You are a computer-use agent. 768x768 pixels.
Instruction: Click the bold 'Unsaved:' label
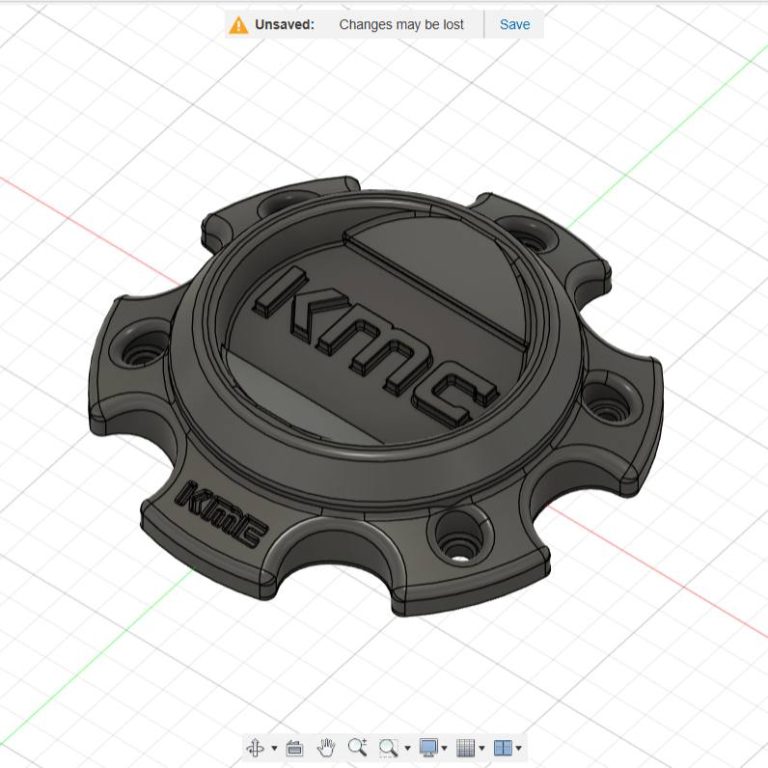pyautogui.click(x=284, y=24)
